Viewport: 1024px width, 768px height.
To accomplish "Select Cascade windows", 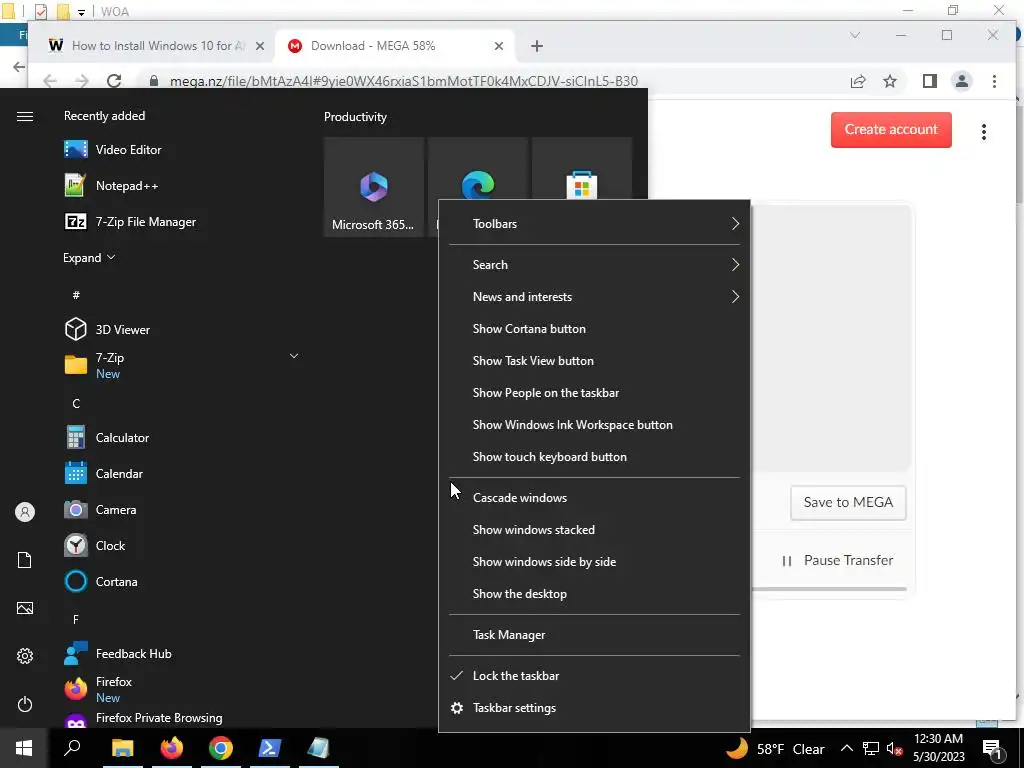I will pos(520,498).
